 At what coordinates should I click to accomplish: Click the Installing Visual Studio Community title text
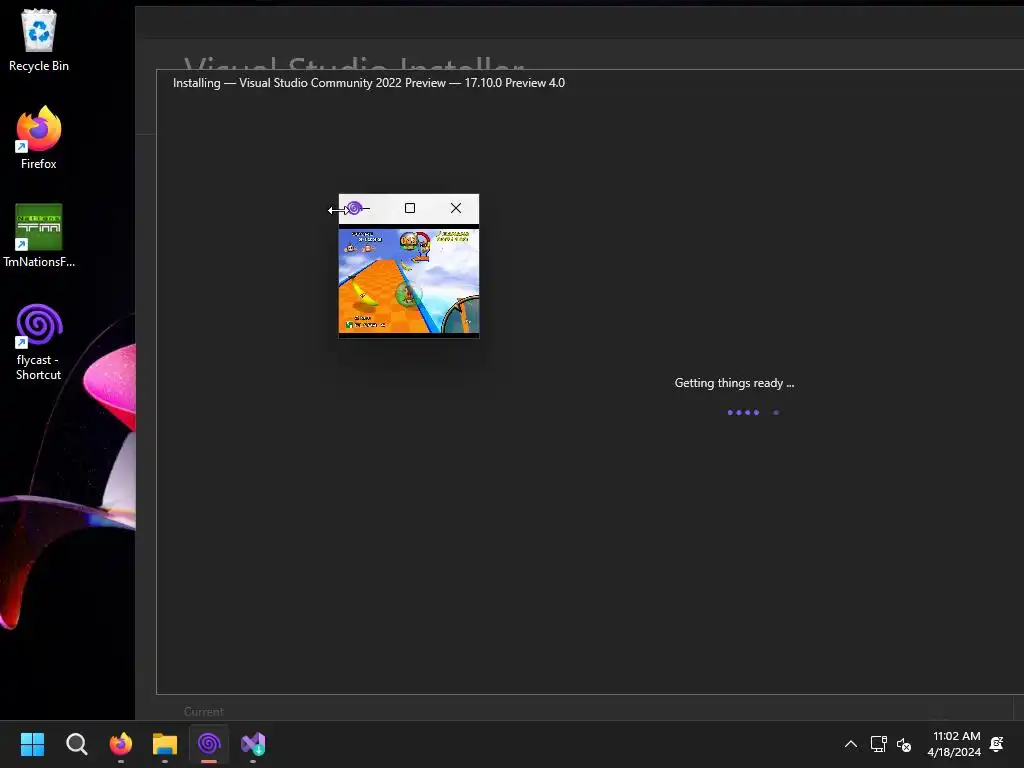[x=368, y=83]
